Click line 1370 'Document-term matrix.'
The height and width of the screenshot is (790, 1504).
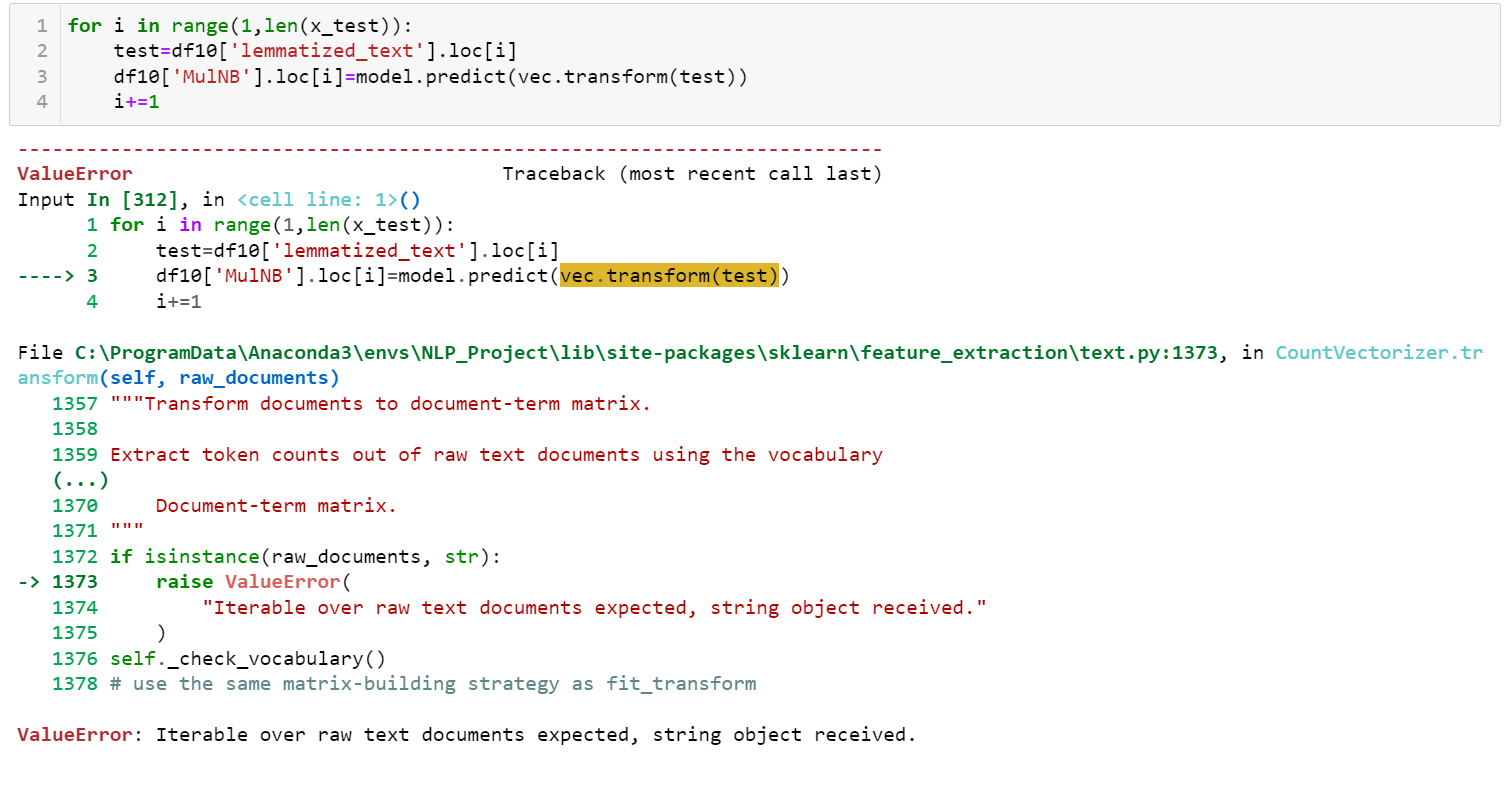[276, 505]
